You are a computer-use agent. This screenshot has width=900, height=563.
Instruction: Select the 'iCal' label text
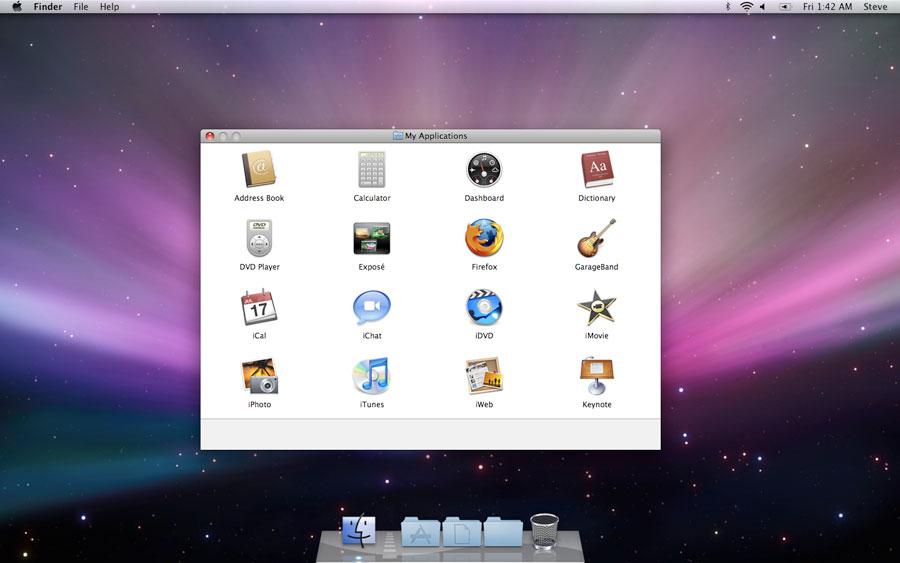click(x=259, y=336)
